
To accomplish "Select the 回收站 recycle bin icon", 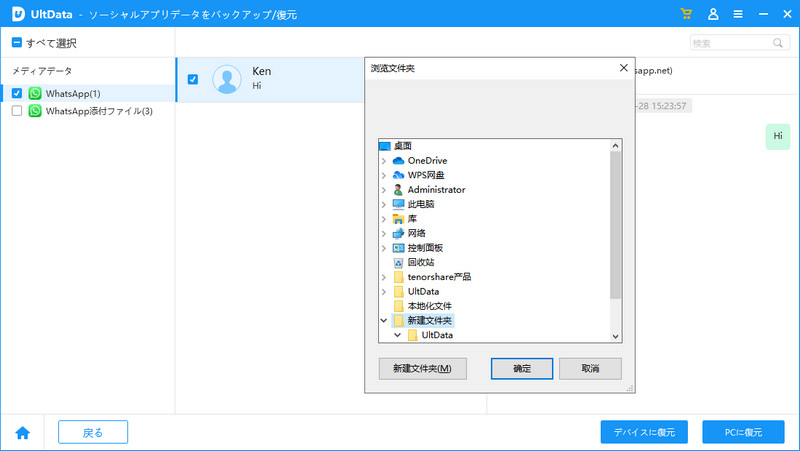I will click(398, 263).
